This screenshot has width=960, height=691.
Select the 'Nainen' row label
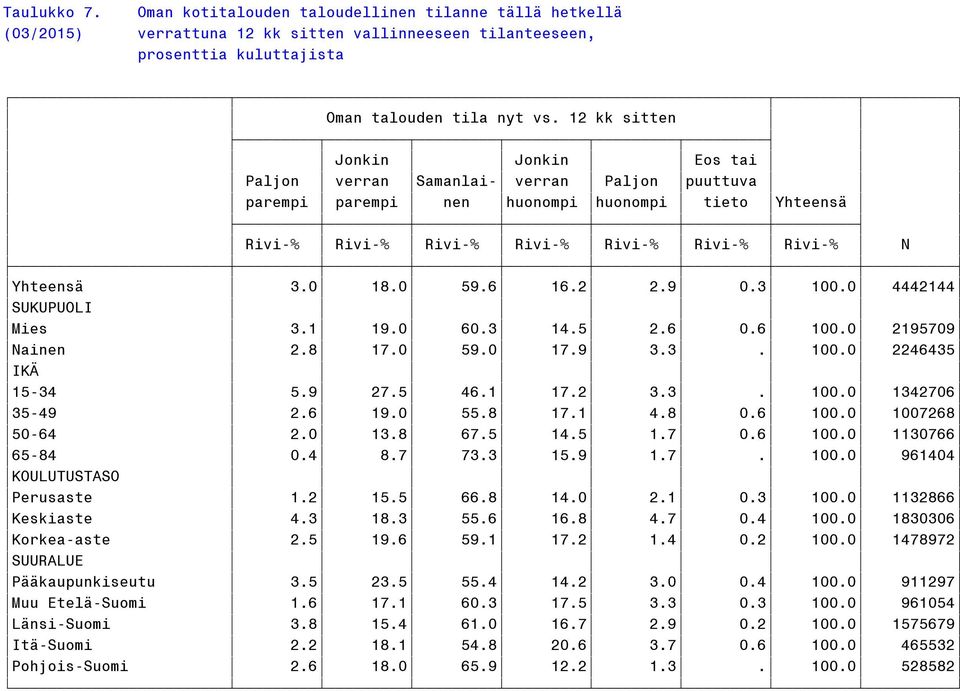coord(39,350)
